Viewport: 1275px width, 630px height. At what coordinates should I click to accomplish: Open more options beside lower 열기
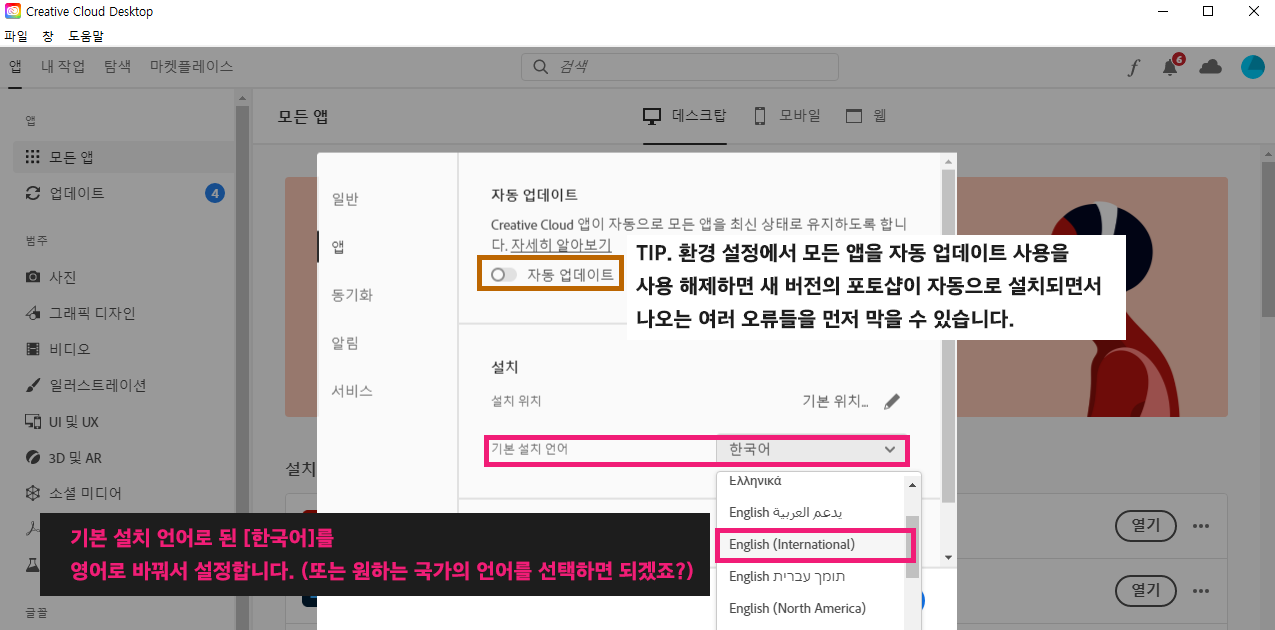[x=1201, y=590]
